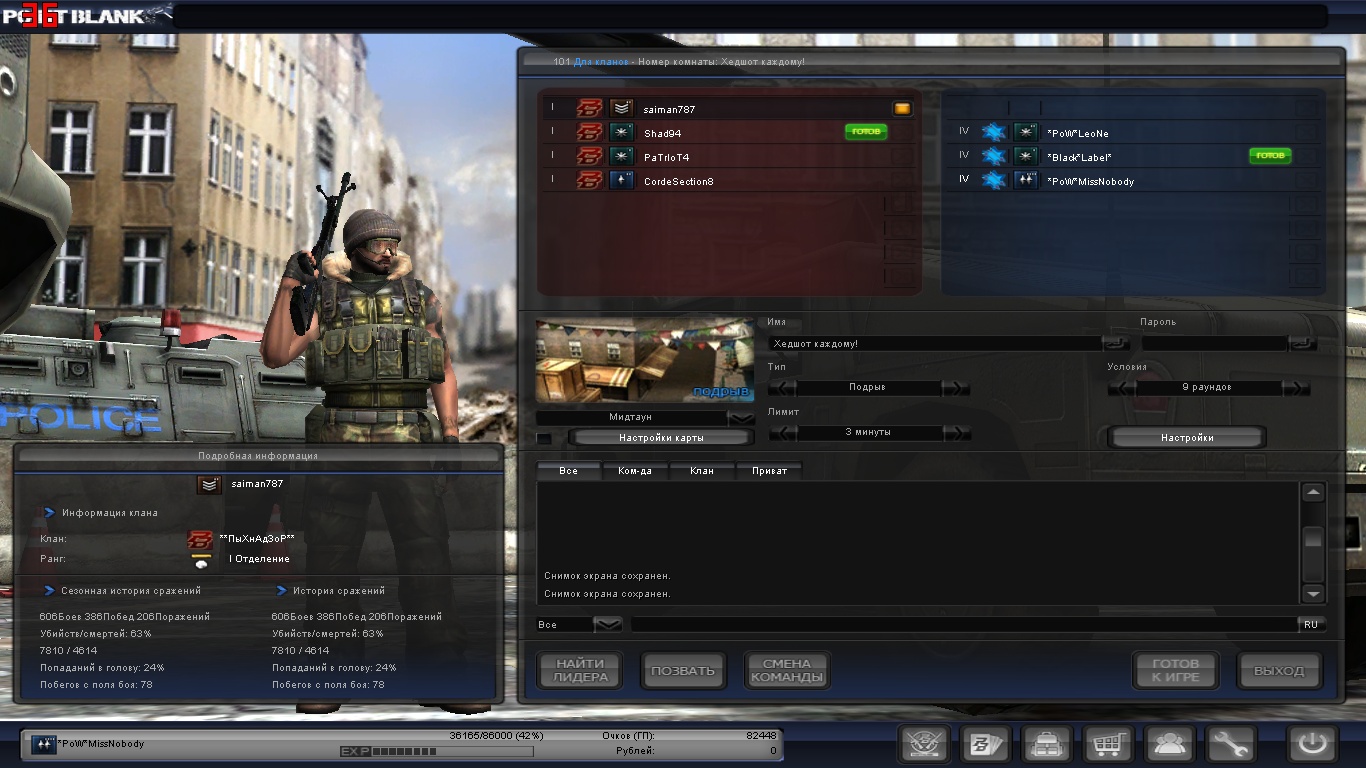Click Shad94's rank icon
Viewport: 1366px width, 768px height.
pyautogui.click(x=622, y=132)
